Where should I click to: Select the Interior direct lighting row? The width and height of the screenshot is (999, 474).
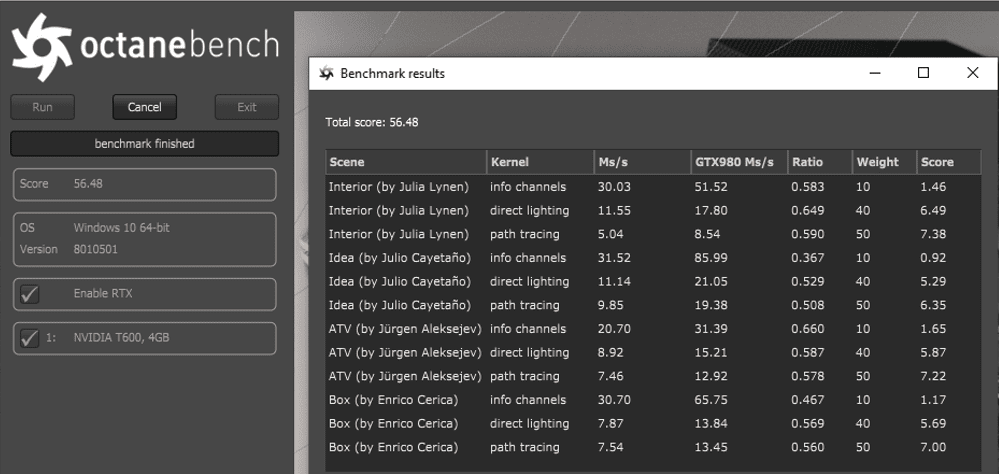pyautogui.click(x=653, y=210)
